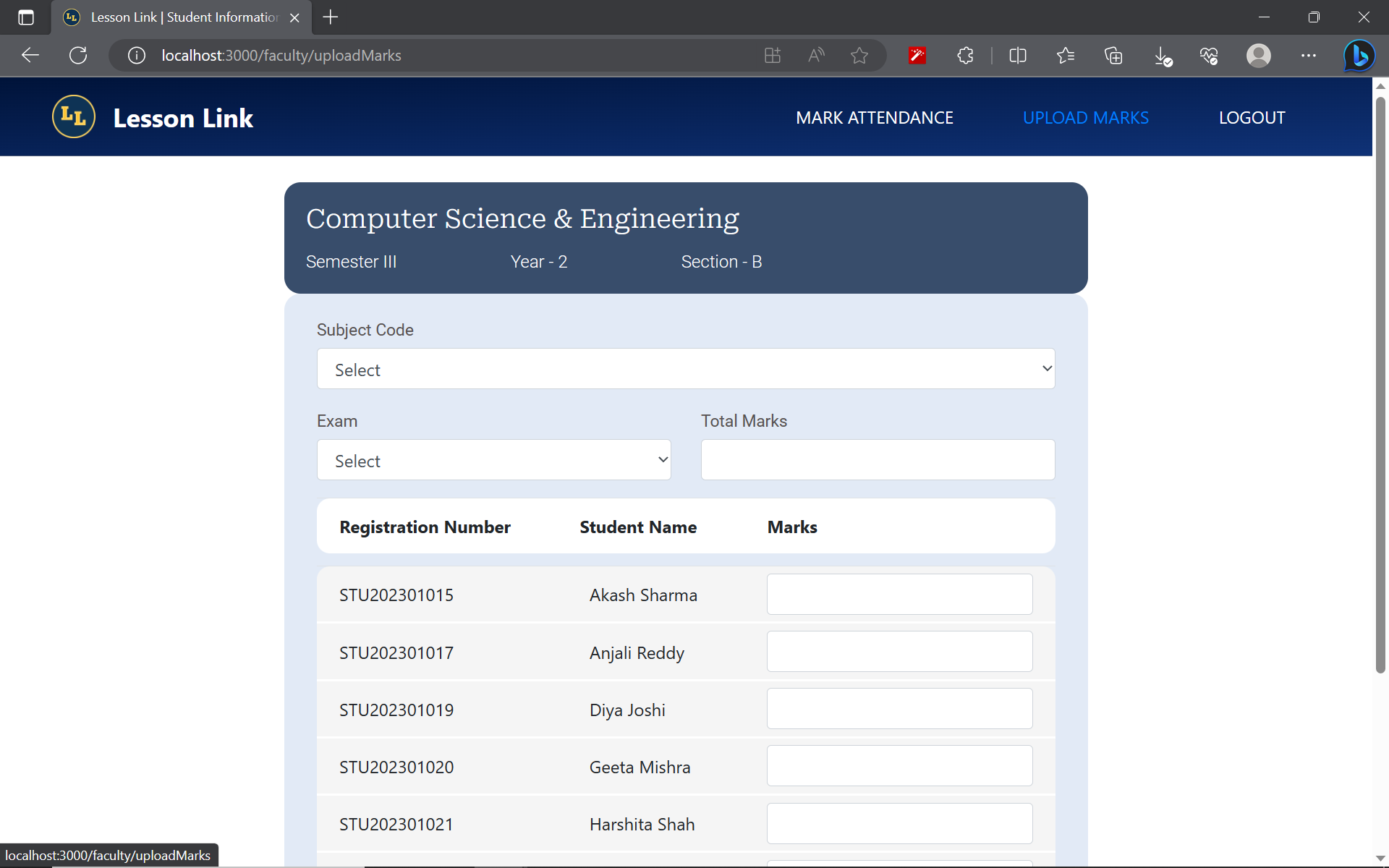Add this page to favorites
The image size is (1389, 868).
click(859, 55)
